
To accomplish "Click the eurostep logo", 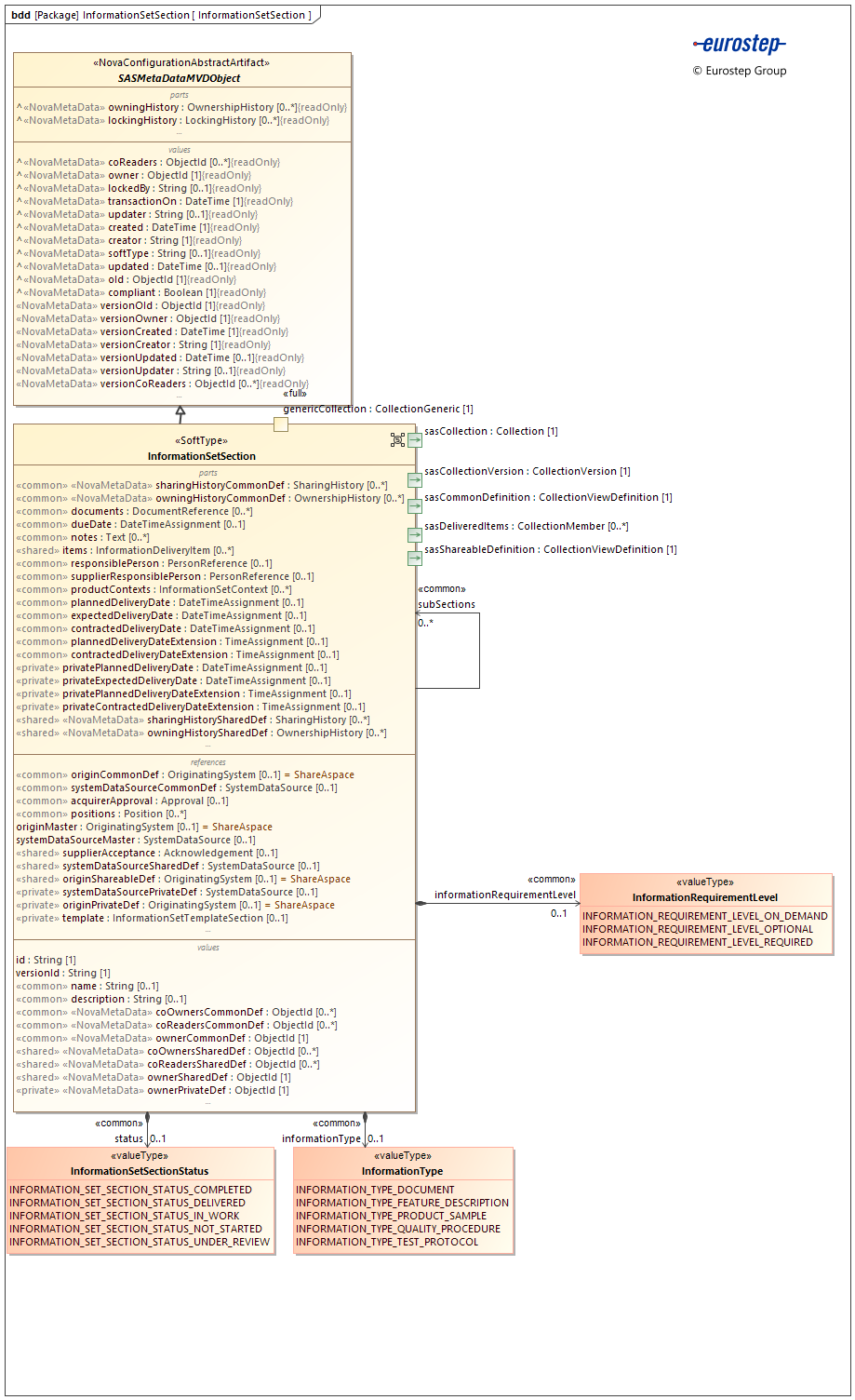I will [740, 44].
